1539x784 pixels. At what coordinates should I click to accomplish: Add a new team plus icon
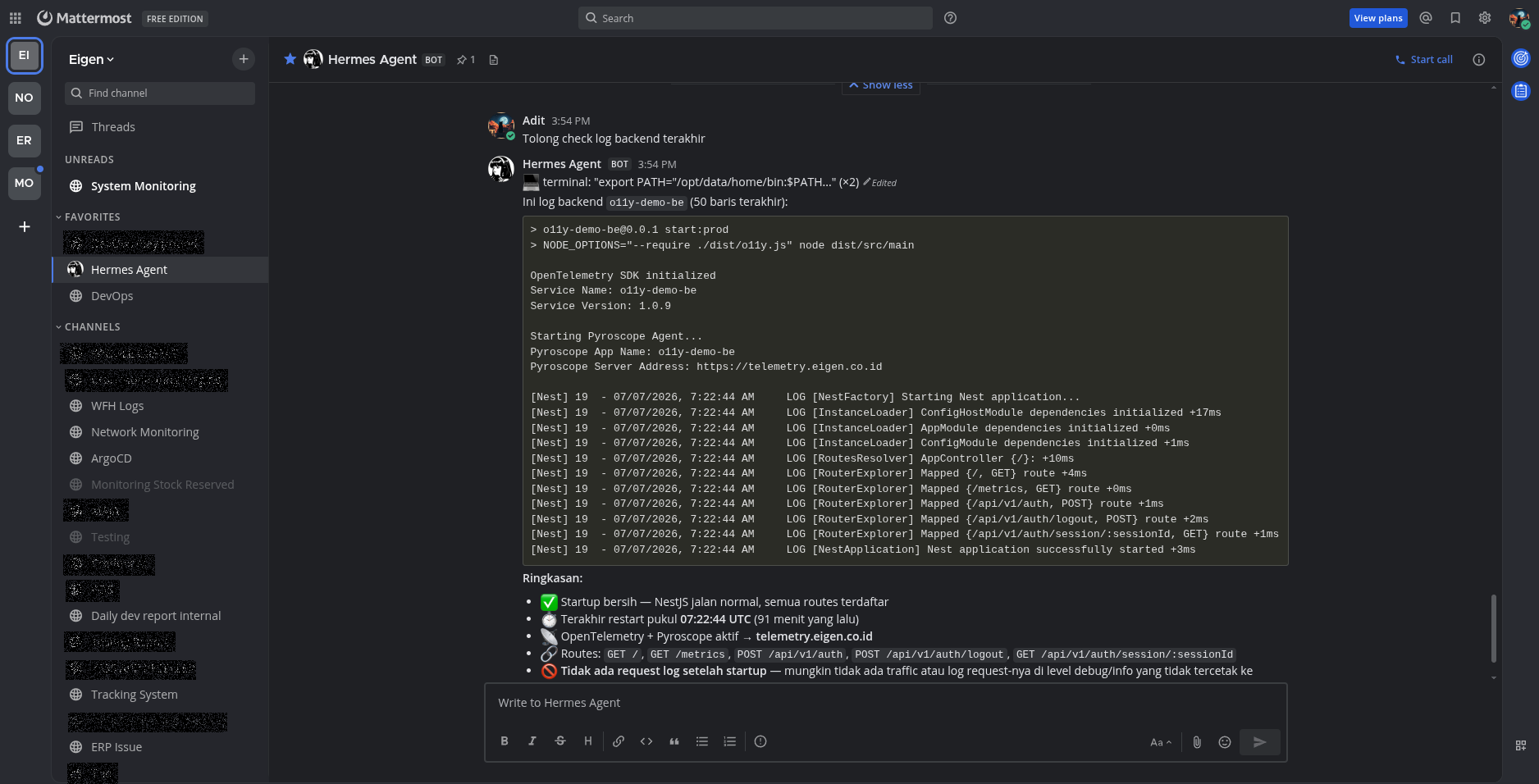tap(25, 226)
